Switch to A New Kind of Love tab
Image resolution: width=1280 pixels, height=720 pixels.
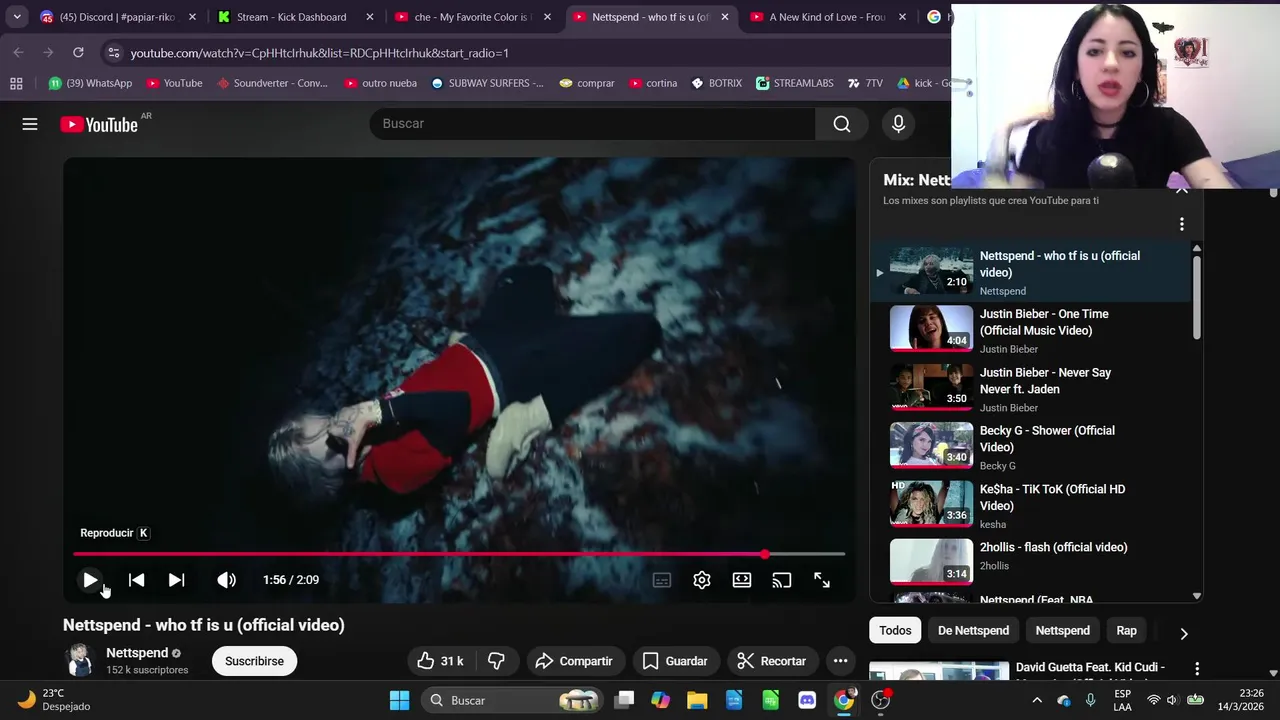[829, 17]
